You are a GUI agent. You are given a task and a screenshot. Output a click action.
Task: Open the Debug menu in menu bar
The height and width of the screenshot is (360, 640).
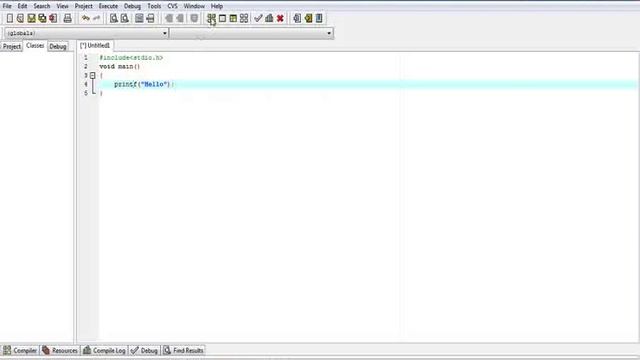pyautogui.click(x=132, y=6)
